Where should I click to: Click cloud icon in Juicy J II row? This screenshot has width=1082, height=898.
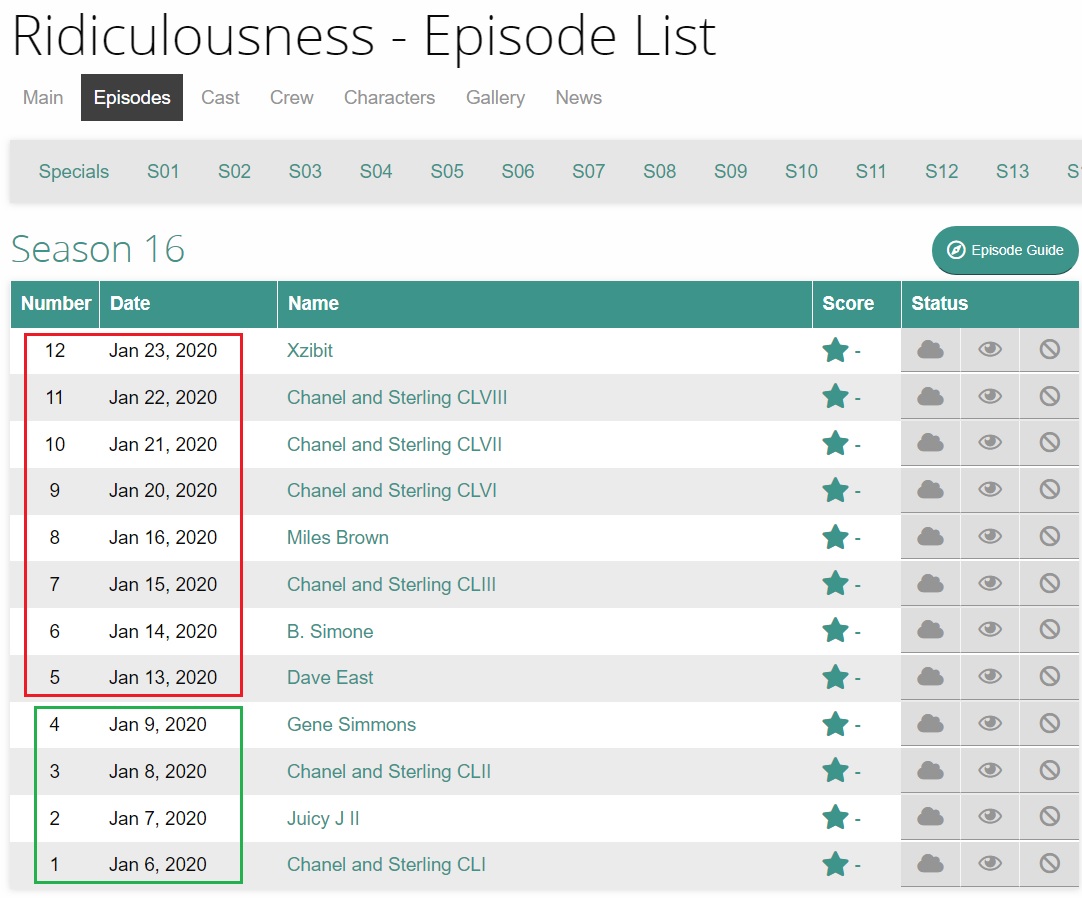929,817
